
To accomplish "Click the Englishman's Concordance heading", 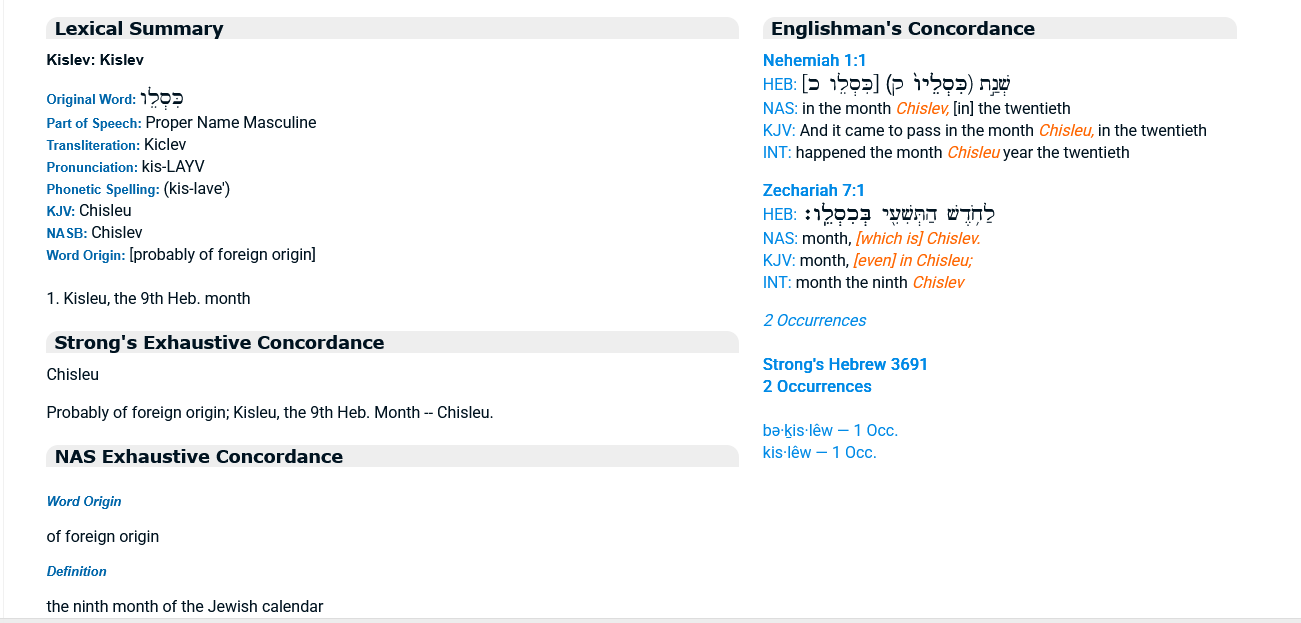I will coord(902,29).
